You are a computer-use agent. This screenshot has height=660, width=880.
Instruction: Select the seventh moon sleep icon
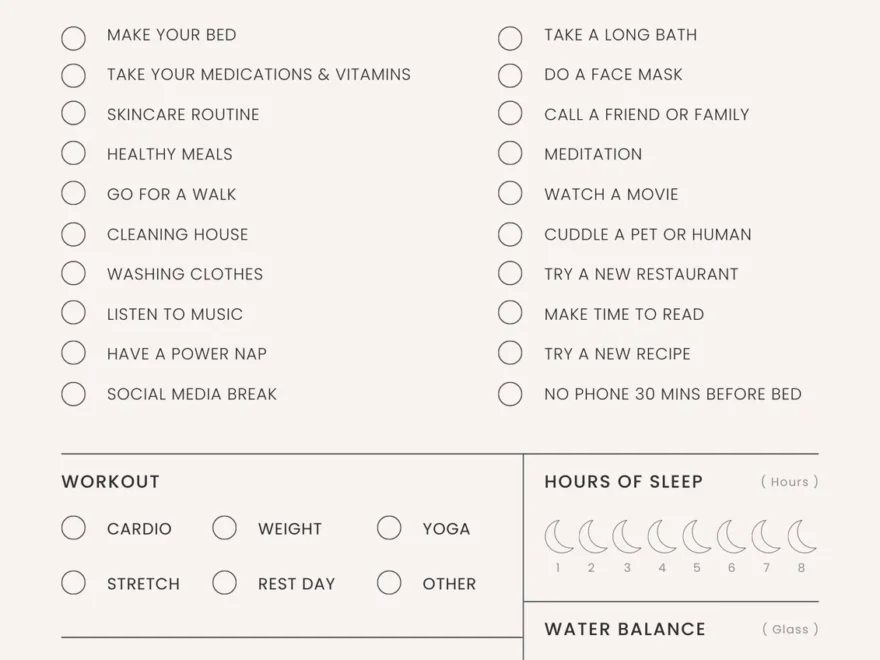(x=766, y=537)
